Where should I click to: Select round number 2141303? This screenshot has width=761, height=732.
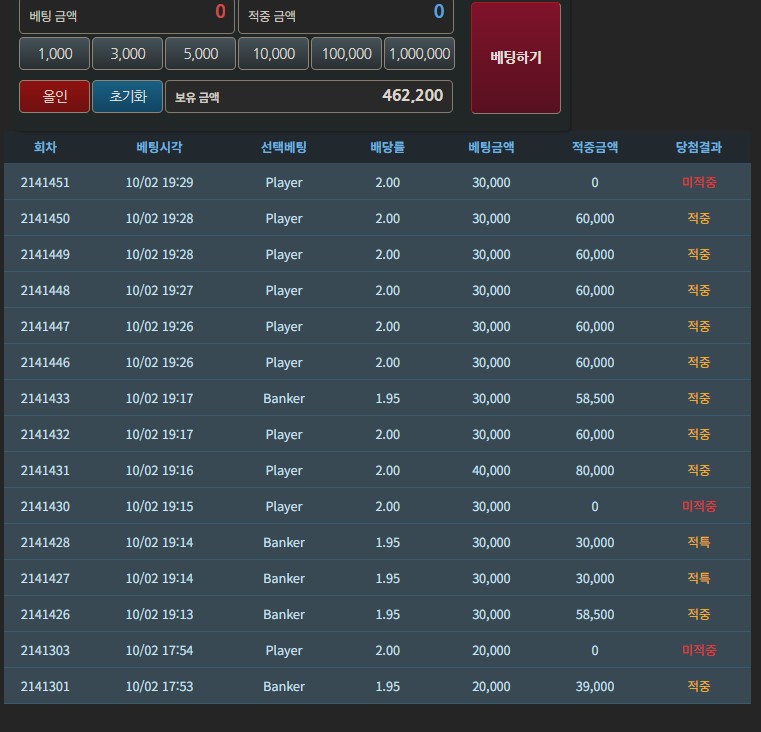[x=45, y=650]
